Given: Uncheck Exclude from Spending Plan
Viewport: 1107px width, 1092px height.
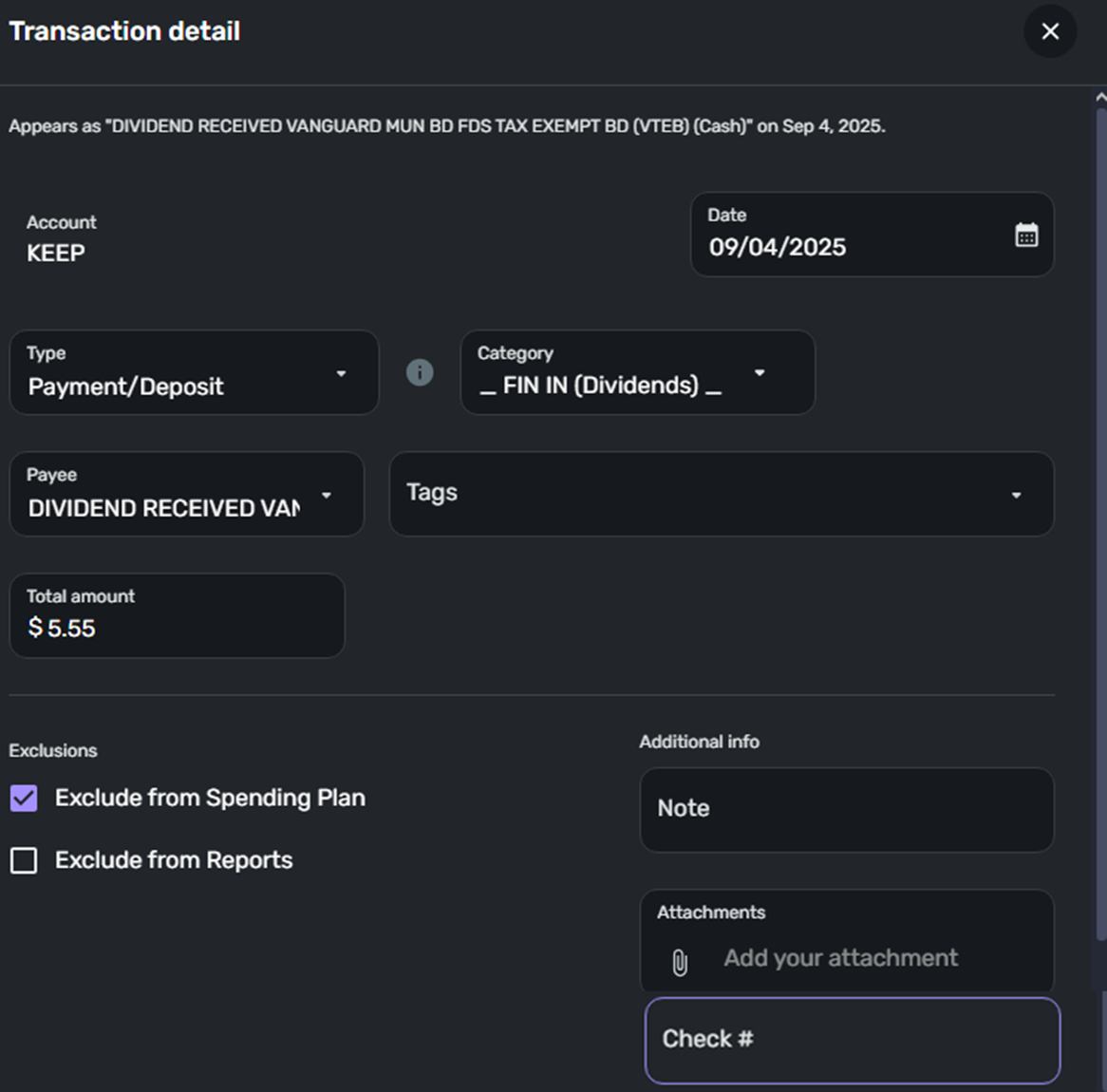Looking at the screenshot, I should click(24, 799).
